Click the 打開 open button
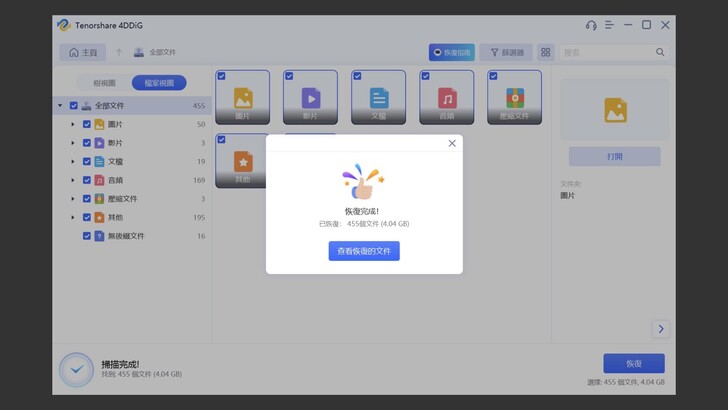 (x=614, y=156)
